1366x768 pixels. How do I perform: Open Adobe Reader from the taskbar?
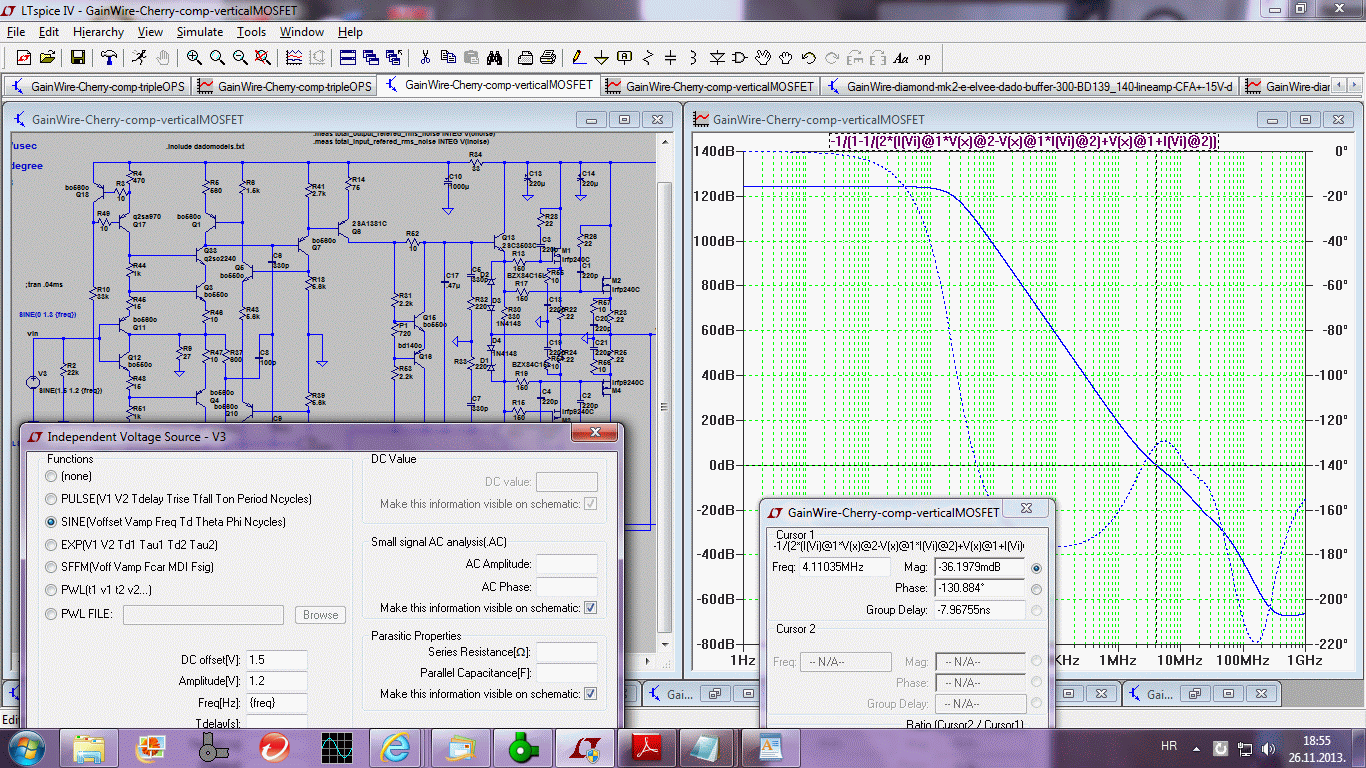click(x=646, y=747)
